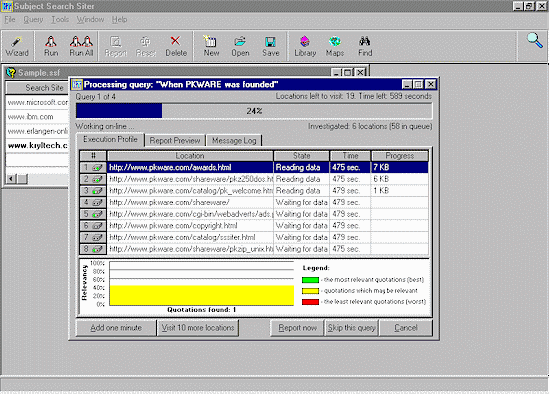This screenshot has width=550, height=394.
Task: Open the Maps globe icon
Action: (x=335, y=41)
